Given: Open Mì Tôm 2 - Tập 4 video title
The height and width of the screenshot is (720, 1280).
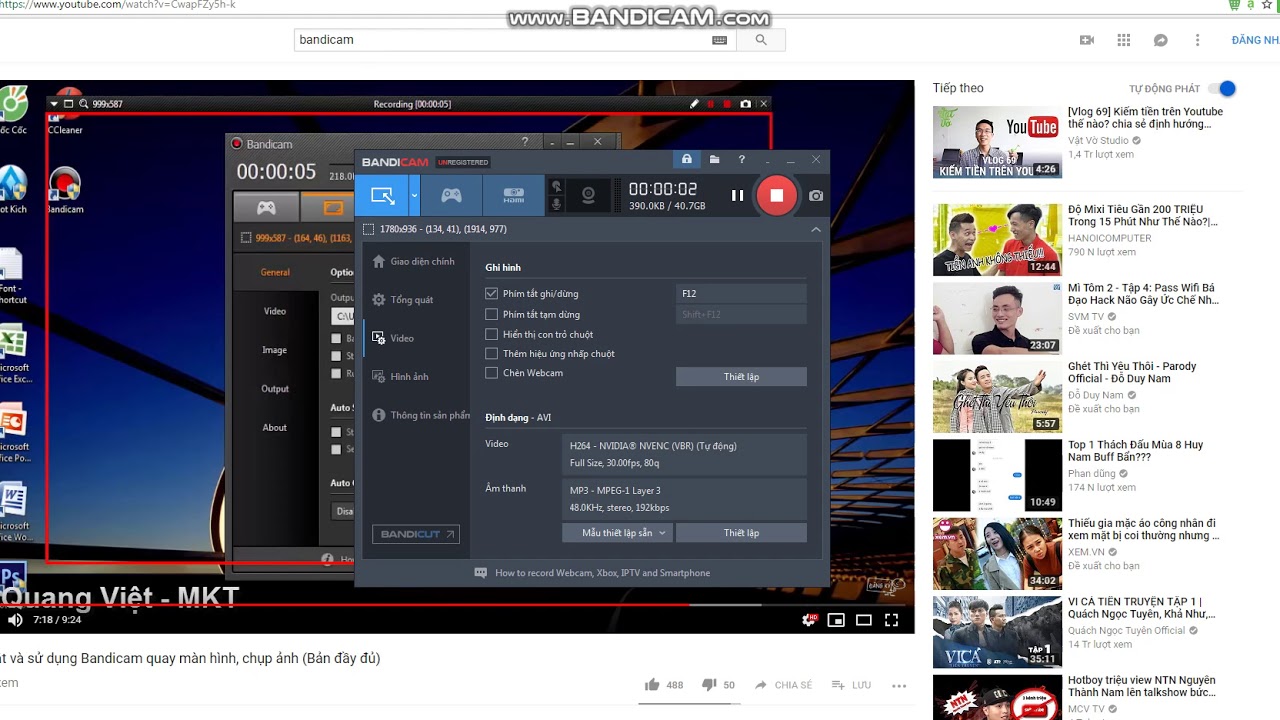Looking at the screenshot, I should (1143, 294).
